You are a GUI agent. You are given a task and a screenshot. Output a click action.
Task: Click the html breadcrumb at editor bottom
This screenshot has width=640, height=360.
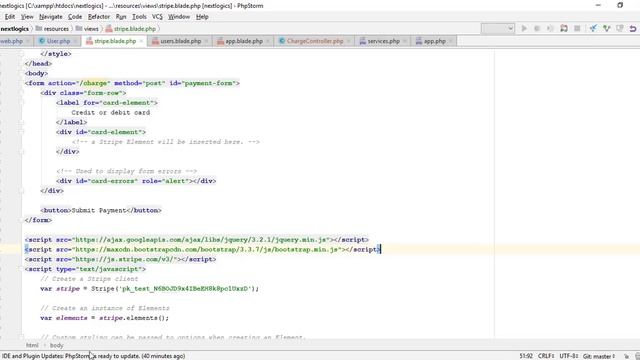point(32,345)
